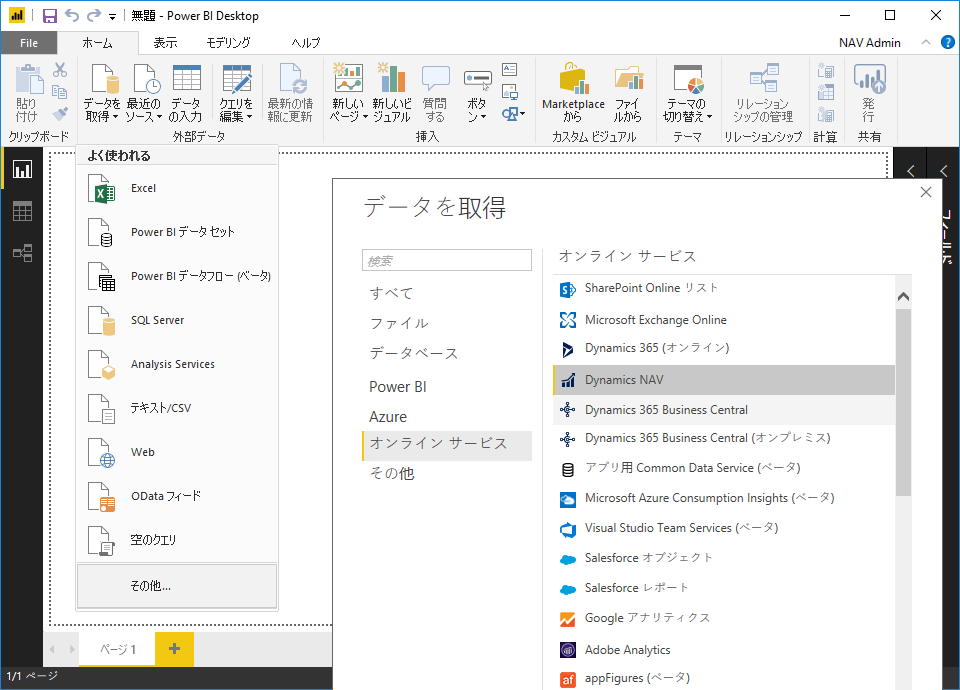Click the image insert icon
Image resolution: width=960 pixels, height=690 pixels.
(509, 92)
